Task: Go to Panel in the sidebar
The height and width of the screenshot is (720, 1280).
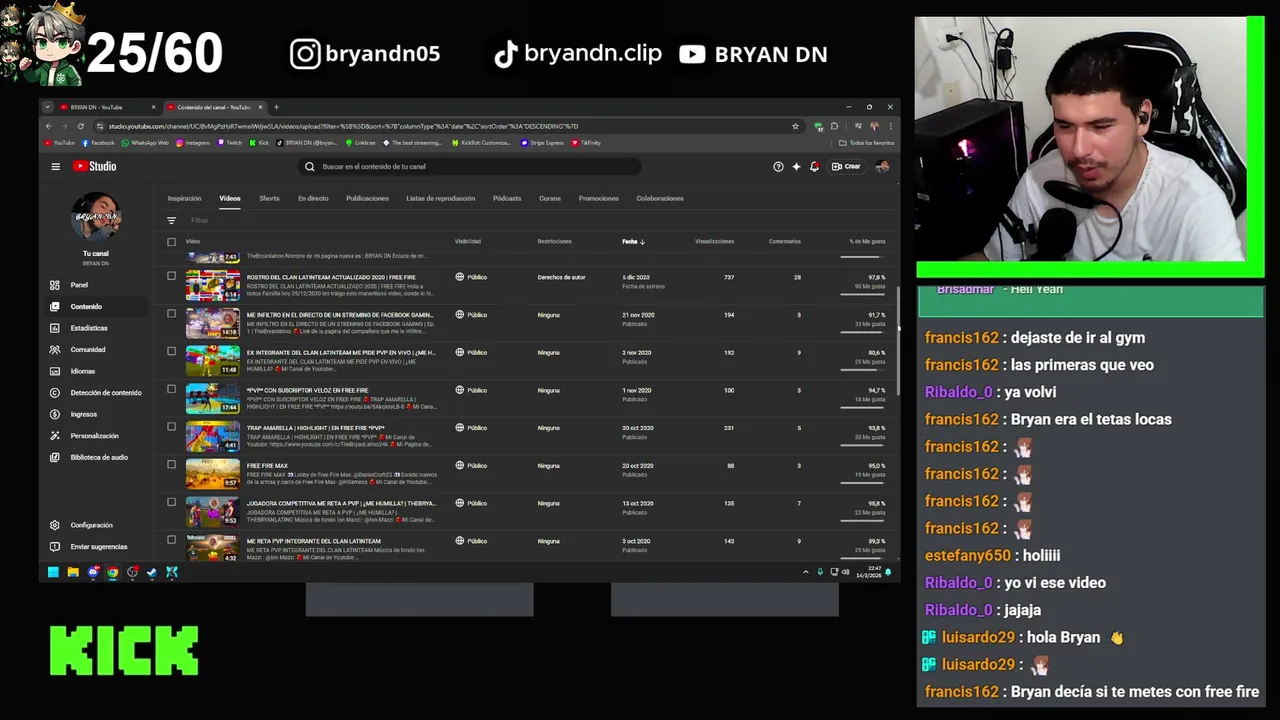Action: tap(79, 285)
